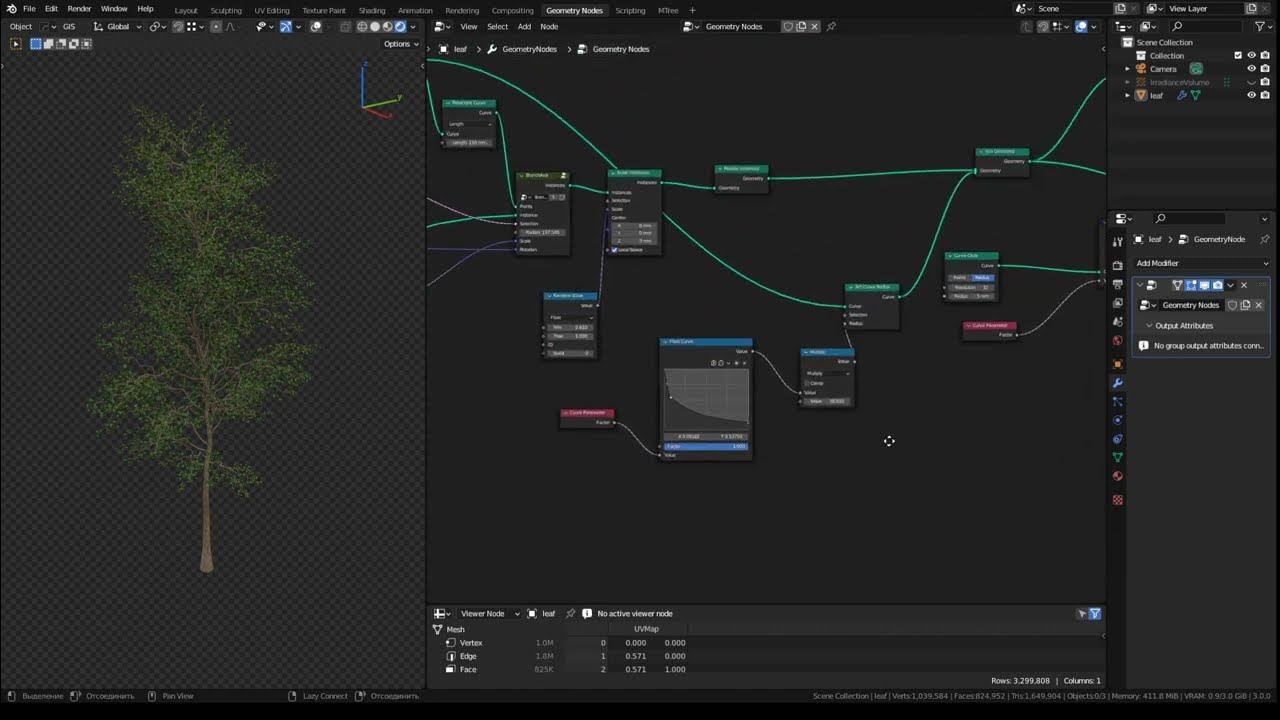Select the tweak tool icon in viewport

click(15, 44)
